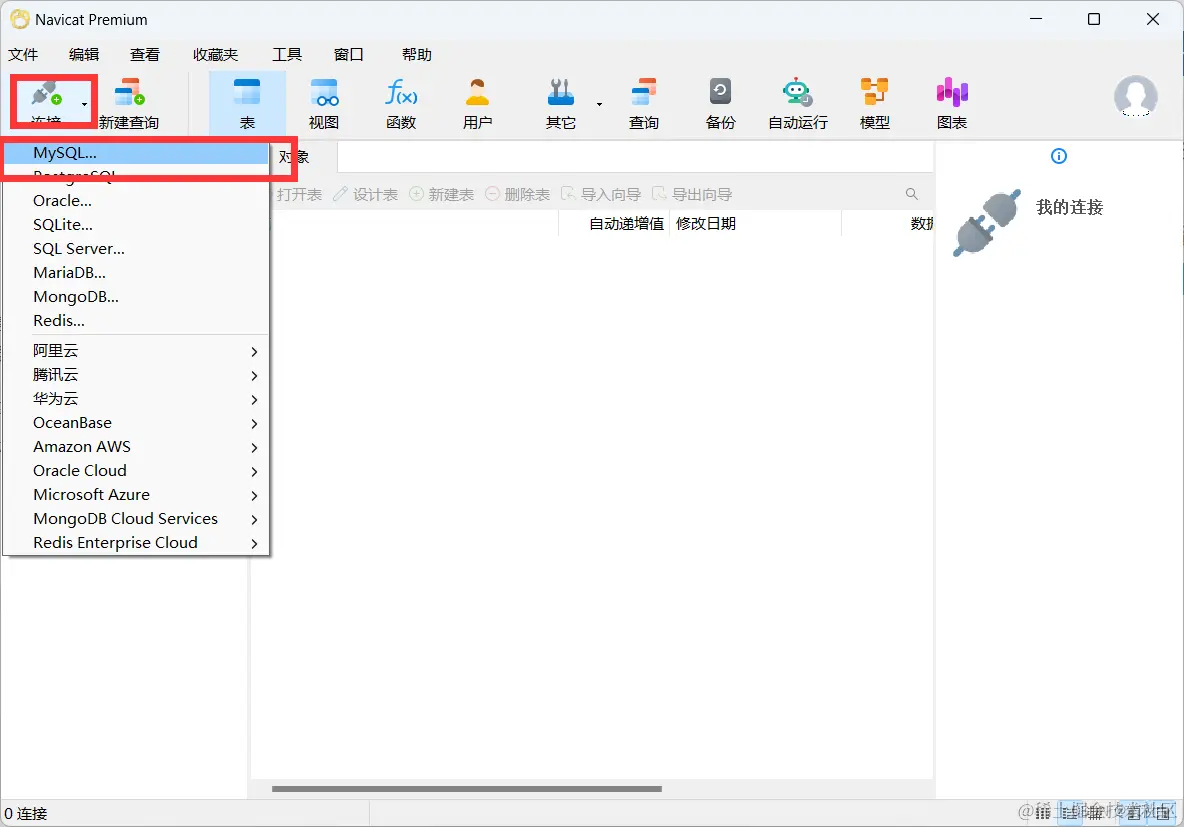Click the horizontal scrollbar in object list

coord(467,788)
